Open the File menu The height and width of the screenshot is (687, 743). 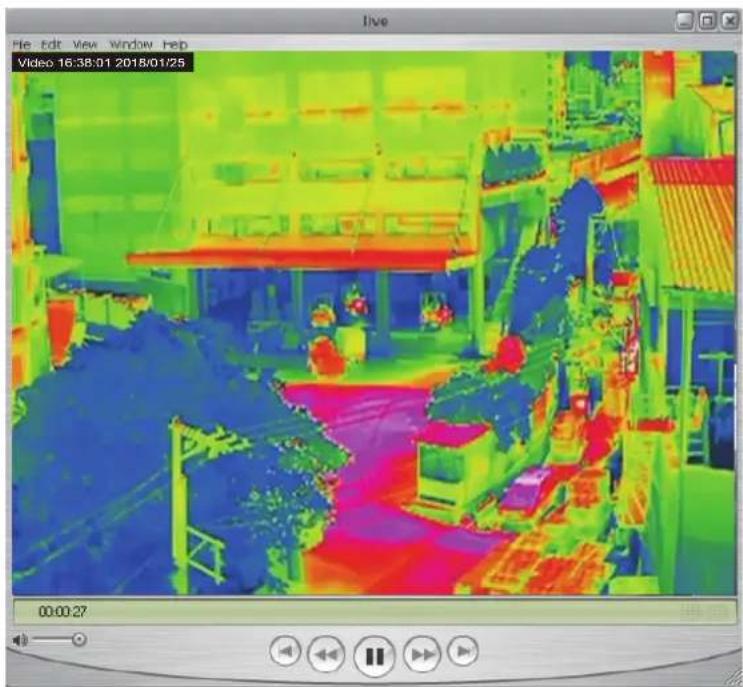pyautogui.click(x=21, y=45)
